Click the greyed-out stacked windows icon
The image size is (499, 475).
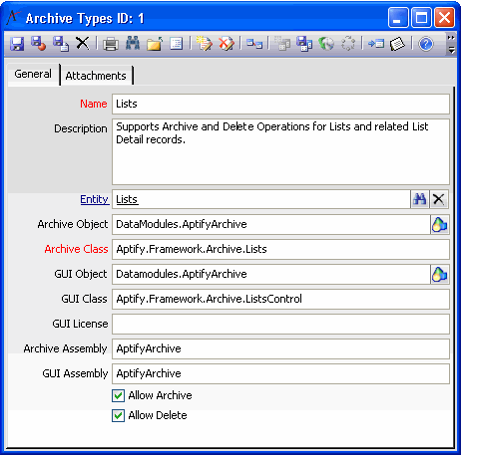(x=282, y=44)
